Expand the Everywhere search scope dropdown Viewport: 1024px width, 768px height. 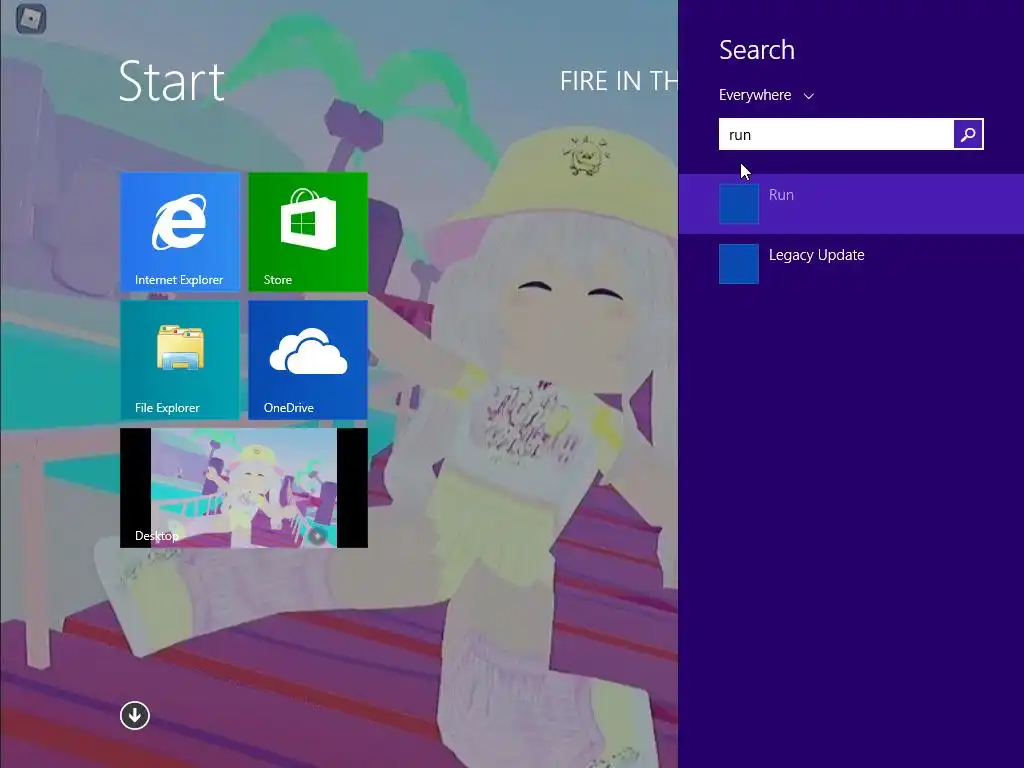(x=766, y=95)
